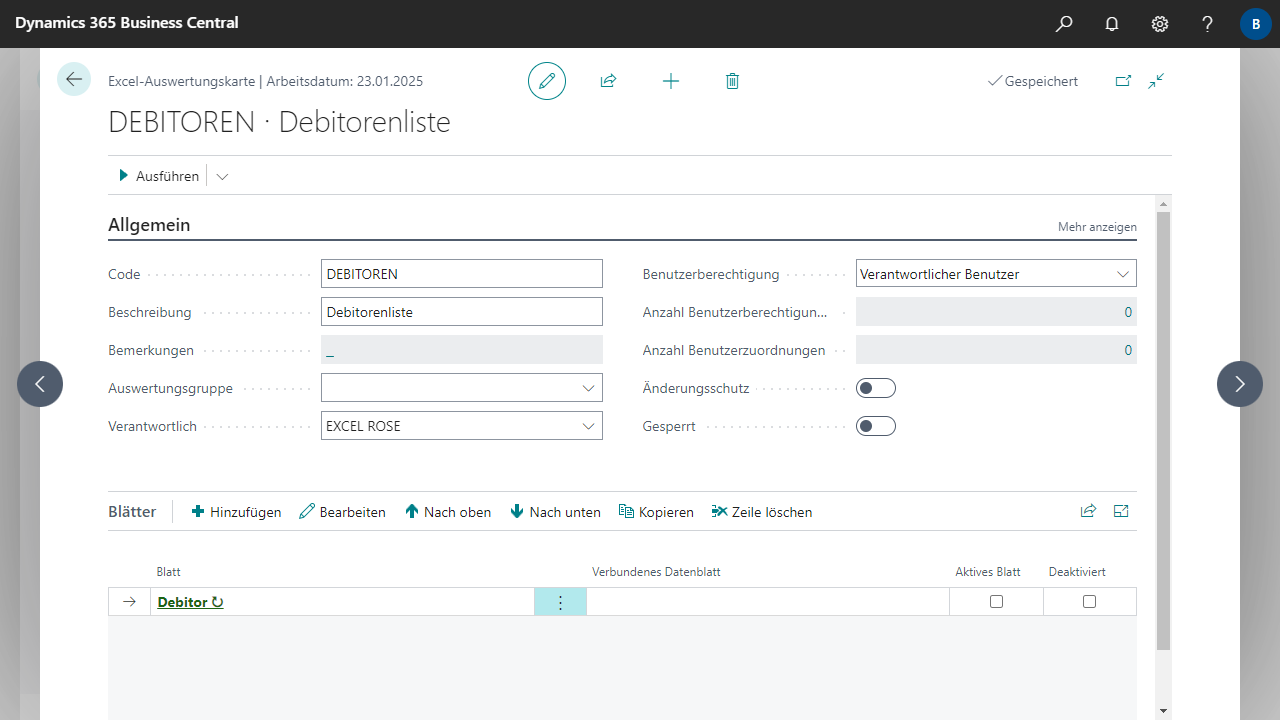This screenshot has height=720, width=1280.
Task: Share the Blätter list via share icon
Action: 1088,511
